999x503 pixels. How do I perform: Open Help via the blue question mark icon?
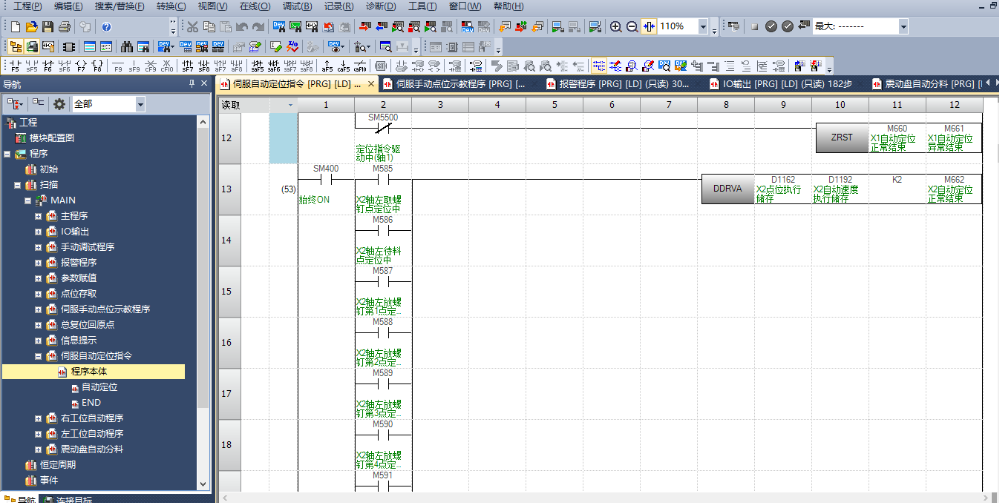pos(106,27)
